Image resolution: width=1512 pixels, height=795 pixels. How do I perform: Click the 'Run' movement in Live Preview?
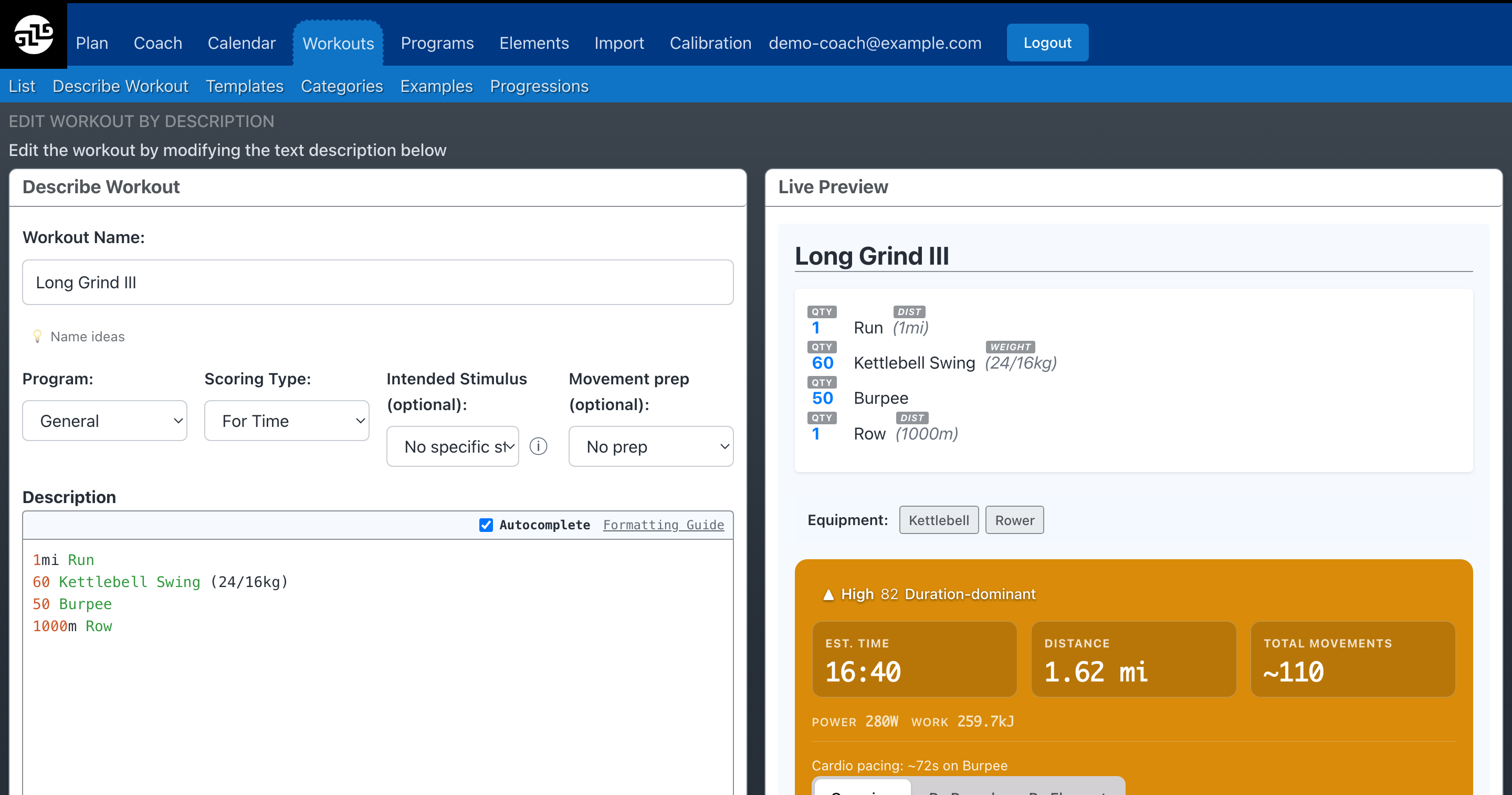[x=868, y=328]
